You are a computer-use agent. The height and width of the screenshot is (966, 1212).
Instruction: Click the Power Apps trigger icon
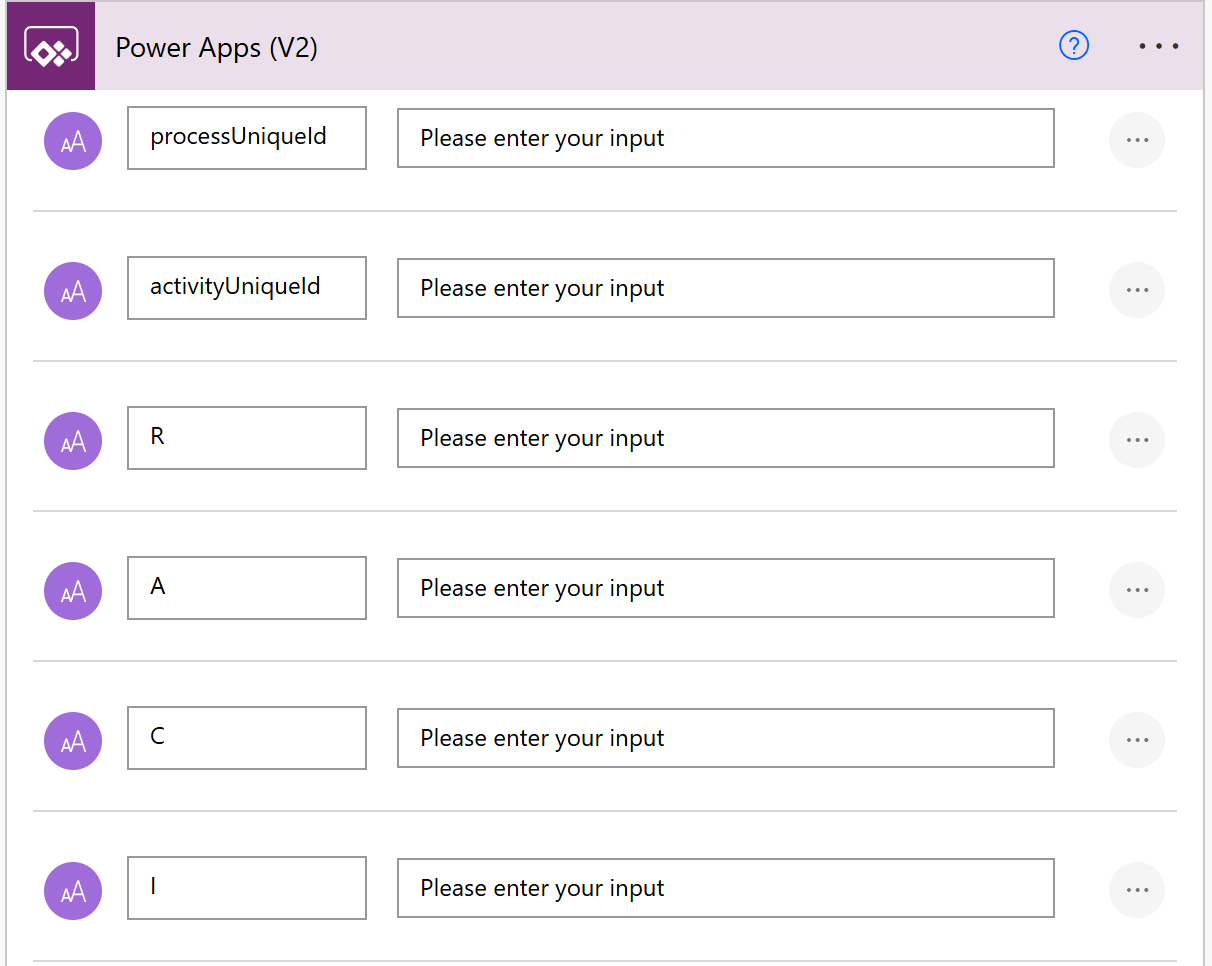pos(51,47)
